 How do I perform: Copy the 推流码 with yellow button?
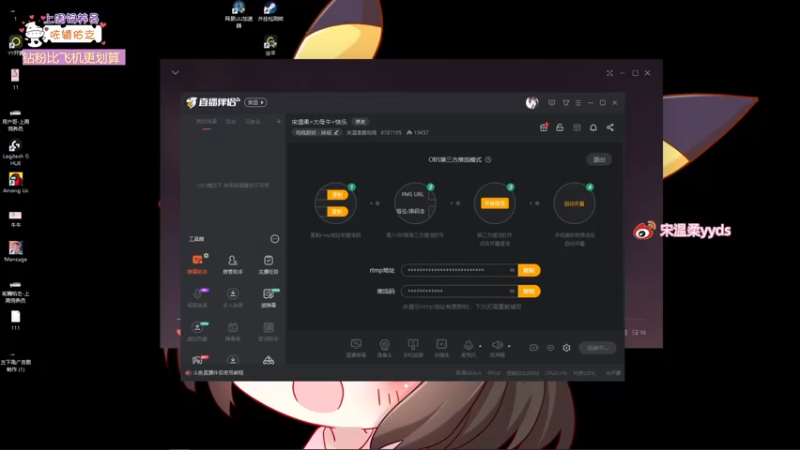pyautogui.click(x=529, y=291)
